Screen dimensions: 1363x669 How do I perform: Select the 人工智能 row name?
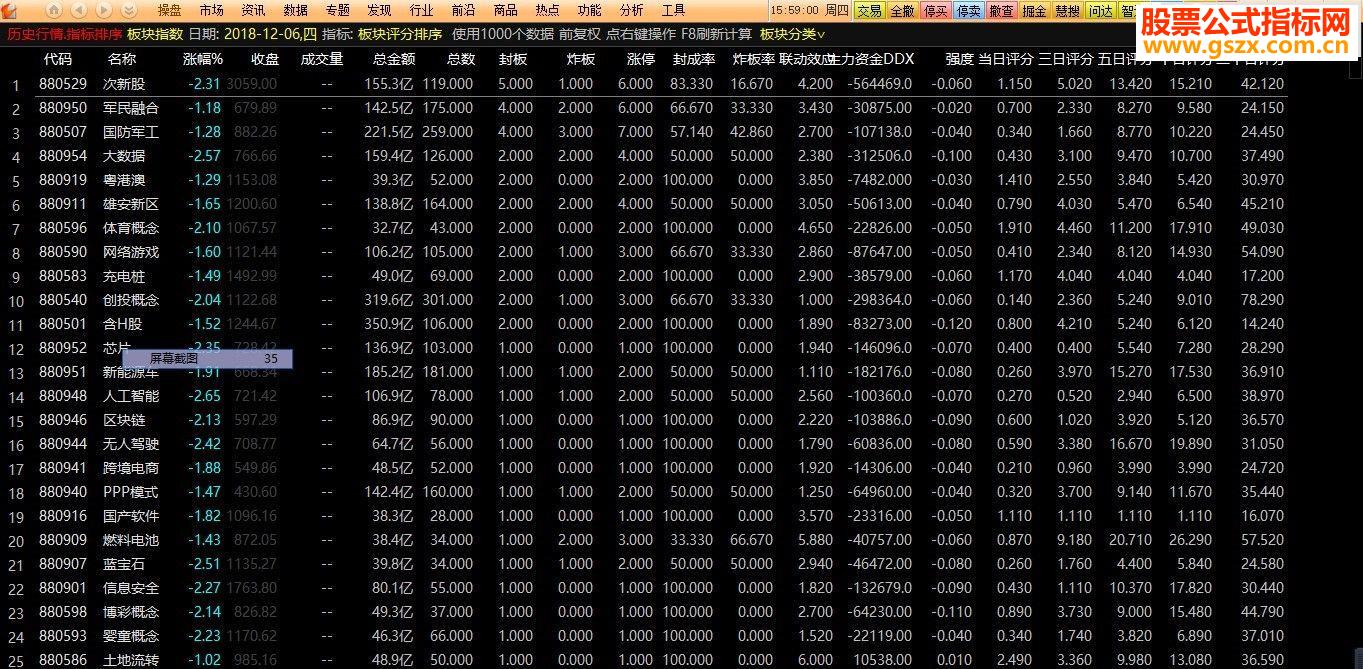(x=131, y=396)
